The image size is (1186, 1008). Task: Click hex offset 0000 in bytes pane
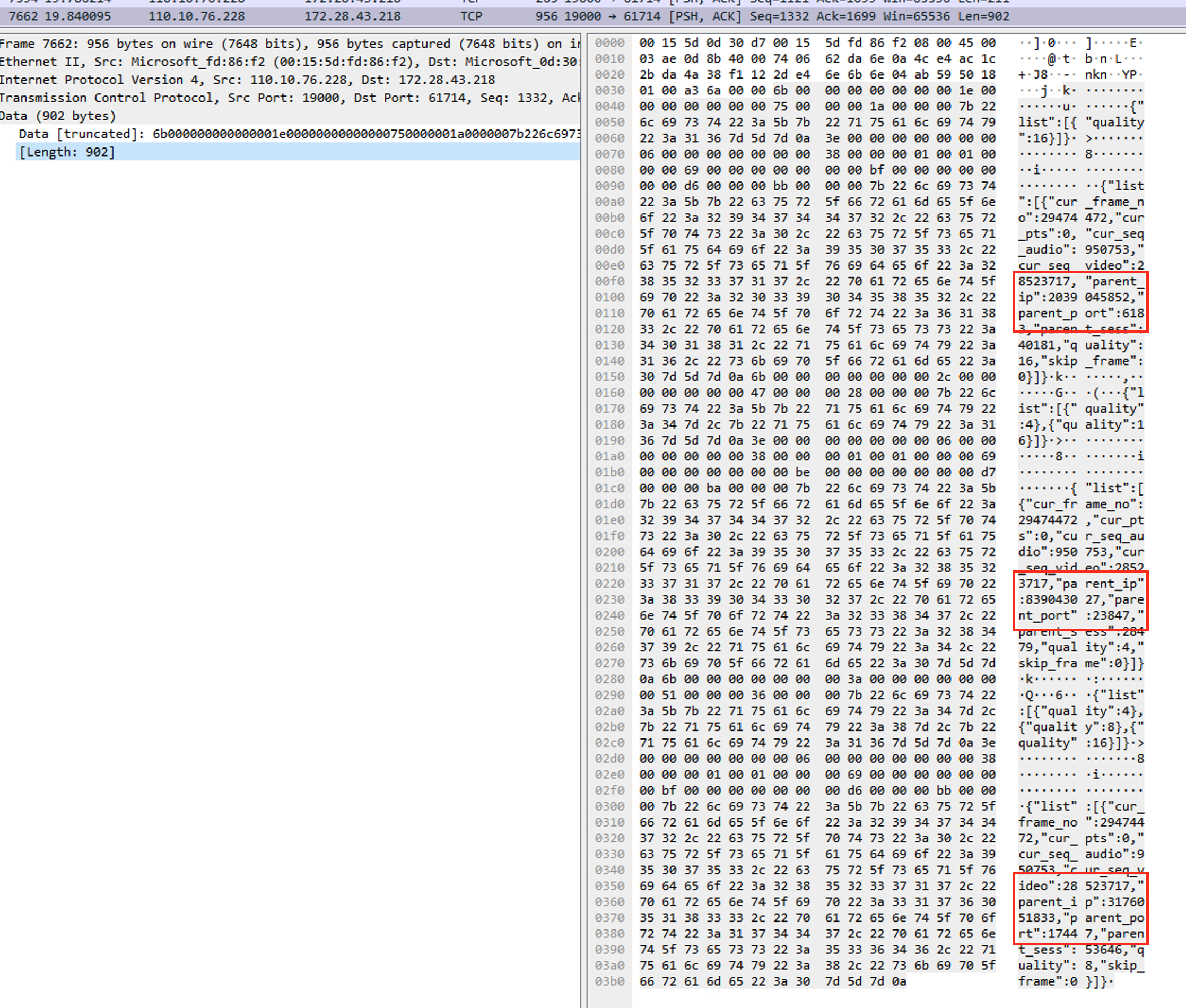pos(609,43)
